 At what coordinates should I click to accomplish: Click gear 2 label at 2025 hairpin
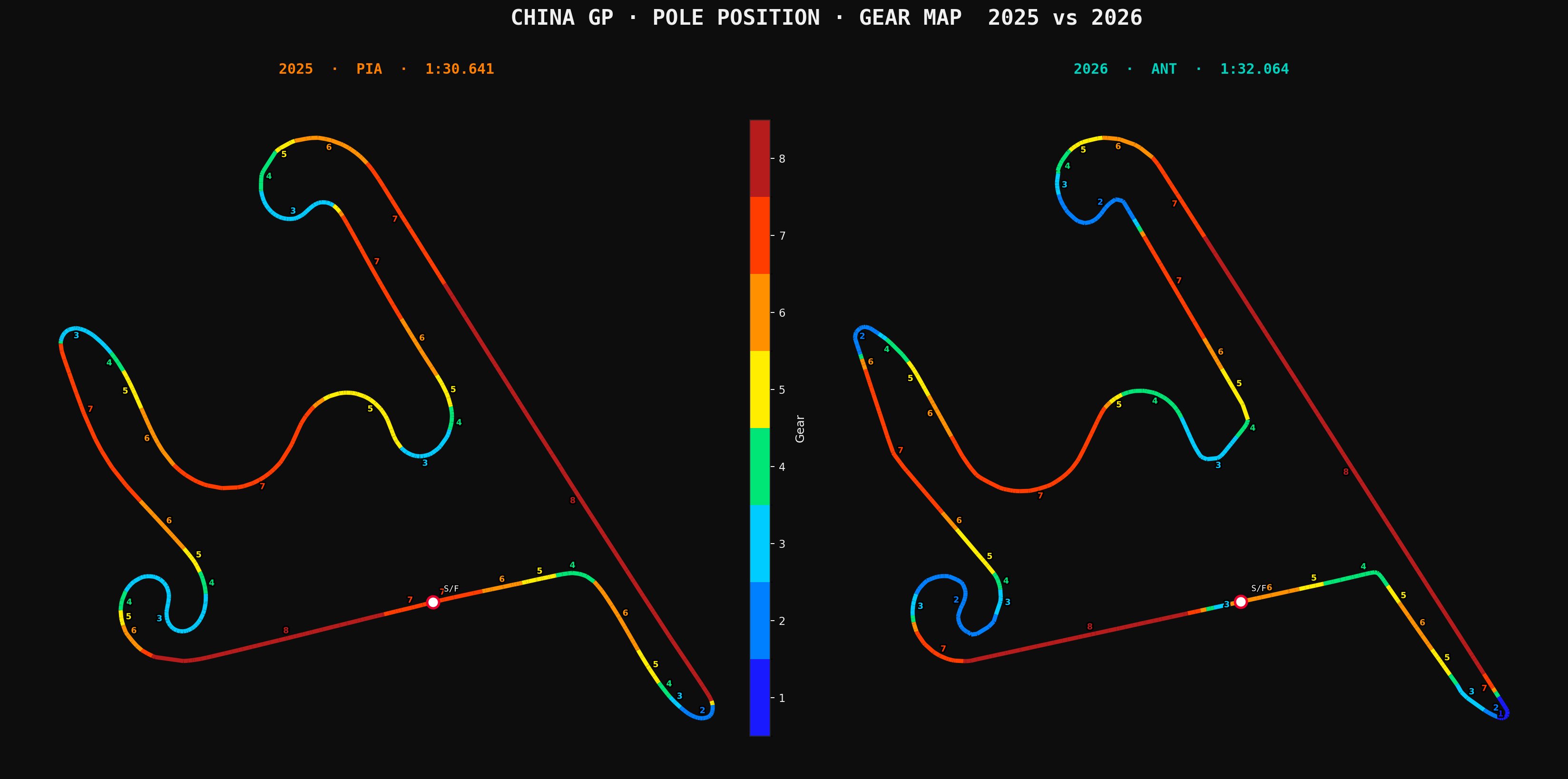tap(702, 710)
